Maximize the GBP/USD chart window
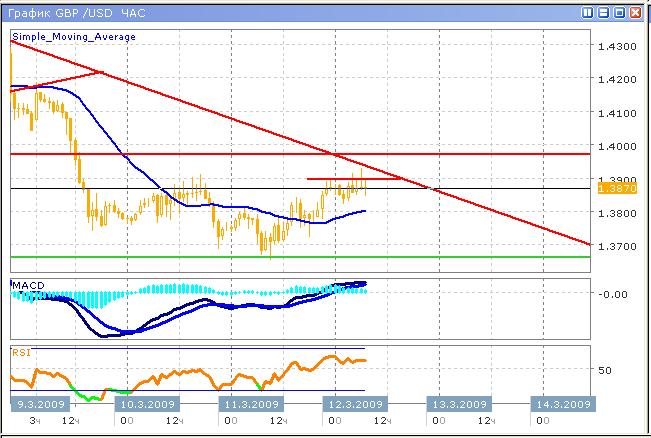651x438 pixels. tap(620, 13)
